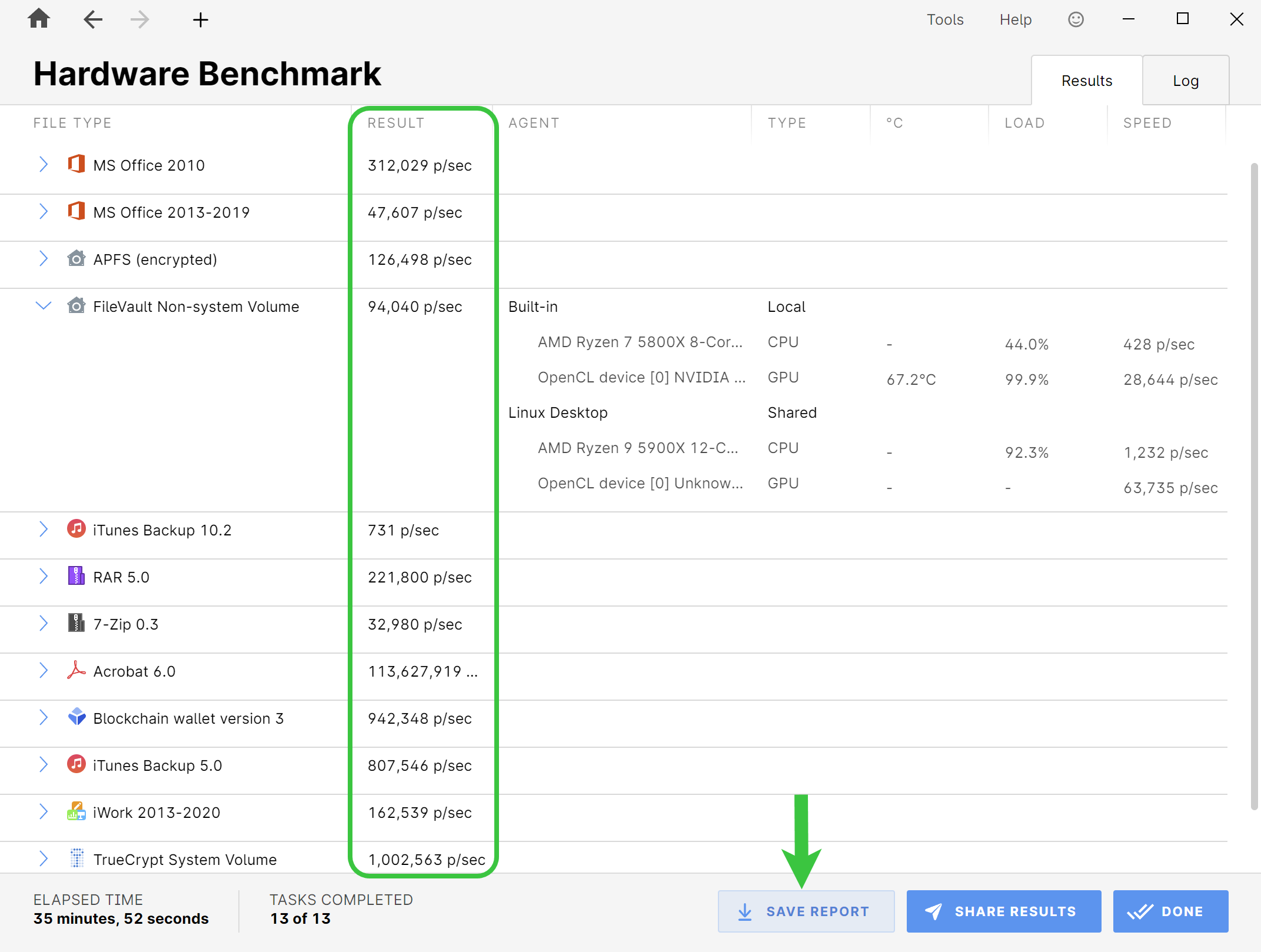Click the FileVault Non-system Volume icon
1261x952 pixels.
[x=76, y=305]
